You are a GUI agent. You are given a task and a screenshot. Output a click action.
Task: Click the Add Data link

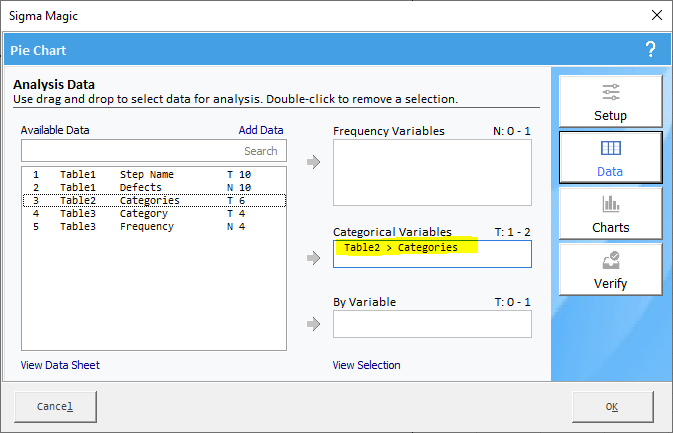(x=261, y=130)
